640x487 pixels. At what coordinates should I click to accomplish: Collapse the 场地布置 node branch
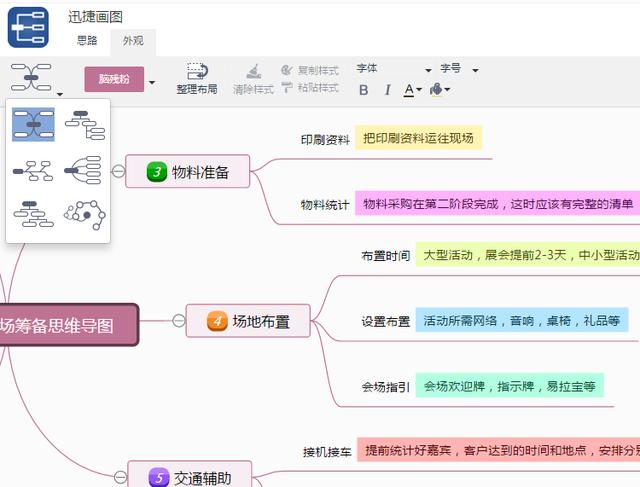pos(178,321)
